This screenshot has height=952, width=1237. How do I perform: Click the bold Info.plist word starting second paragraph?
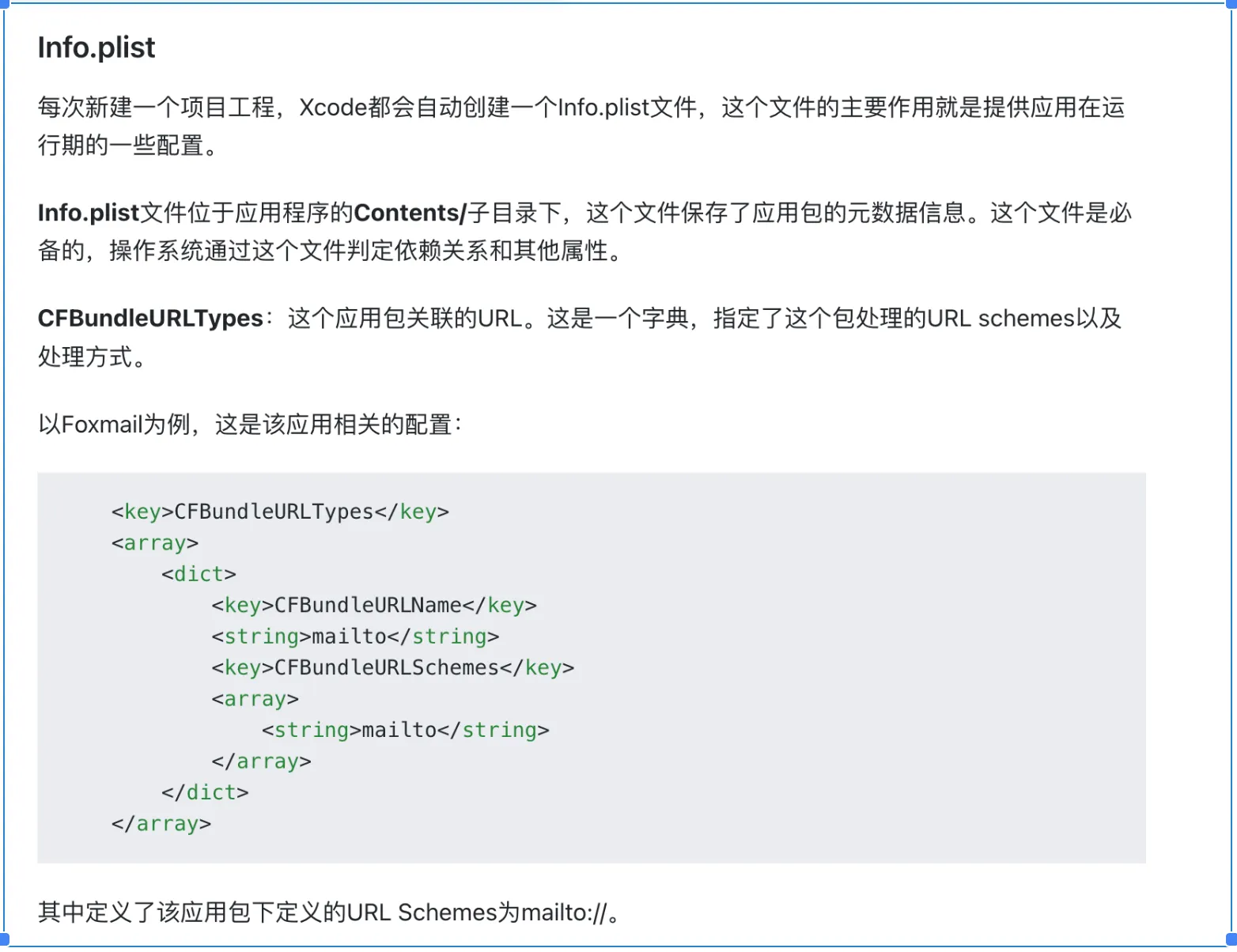click(89, 213)
